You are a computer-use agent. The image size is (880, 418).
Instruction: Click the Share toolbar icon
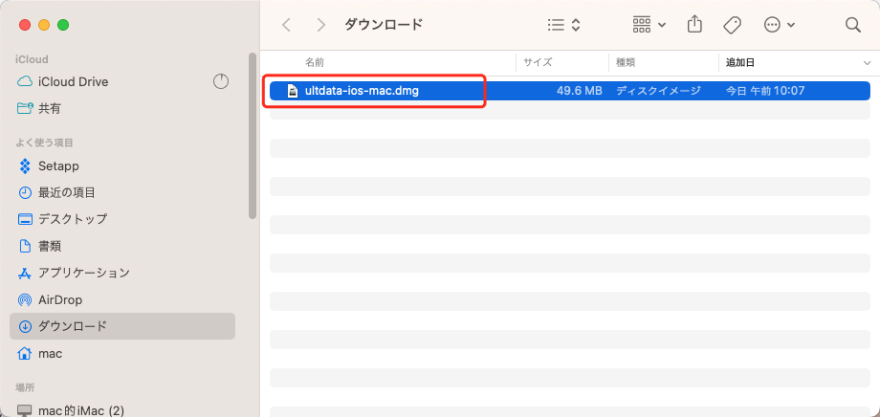(695, 25)
